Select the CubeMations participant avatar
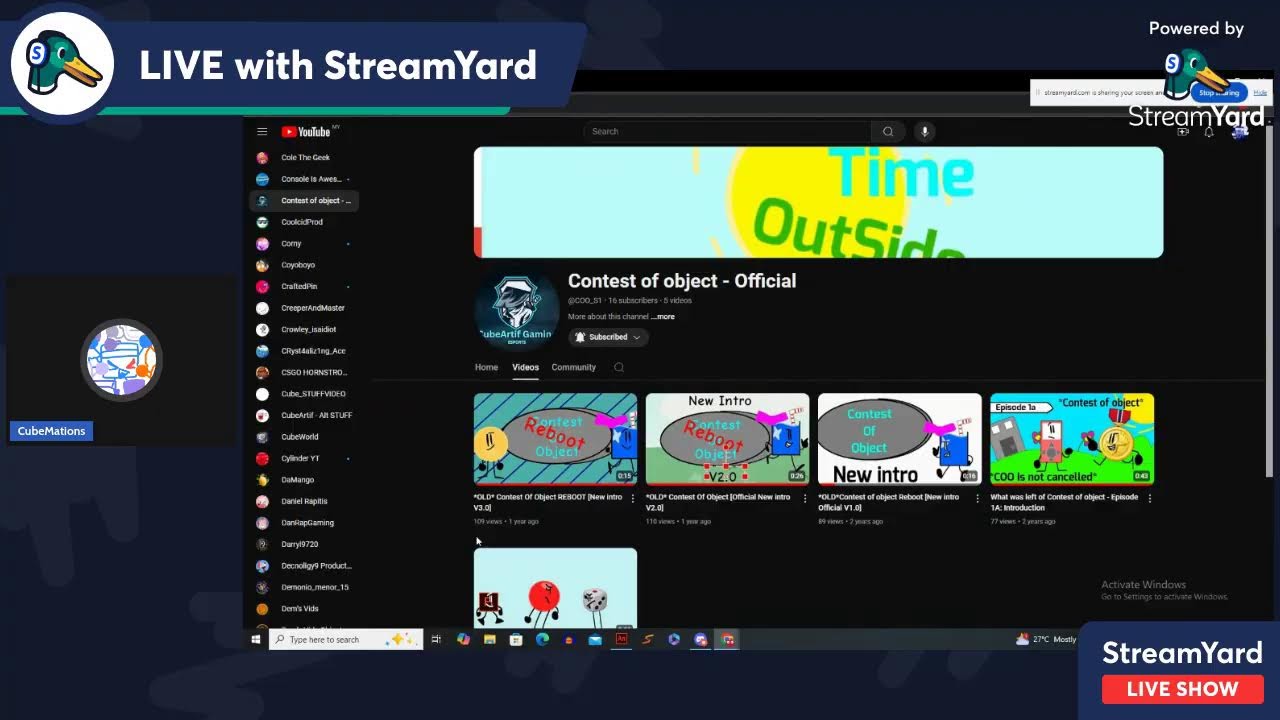Viewport: 1280px width, 720px height. (121, 360)
